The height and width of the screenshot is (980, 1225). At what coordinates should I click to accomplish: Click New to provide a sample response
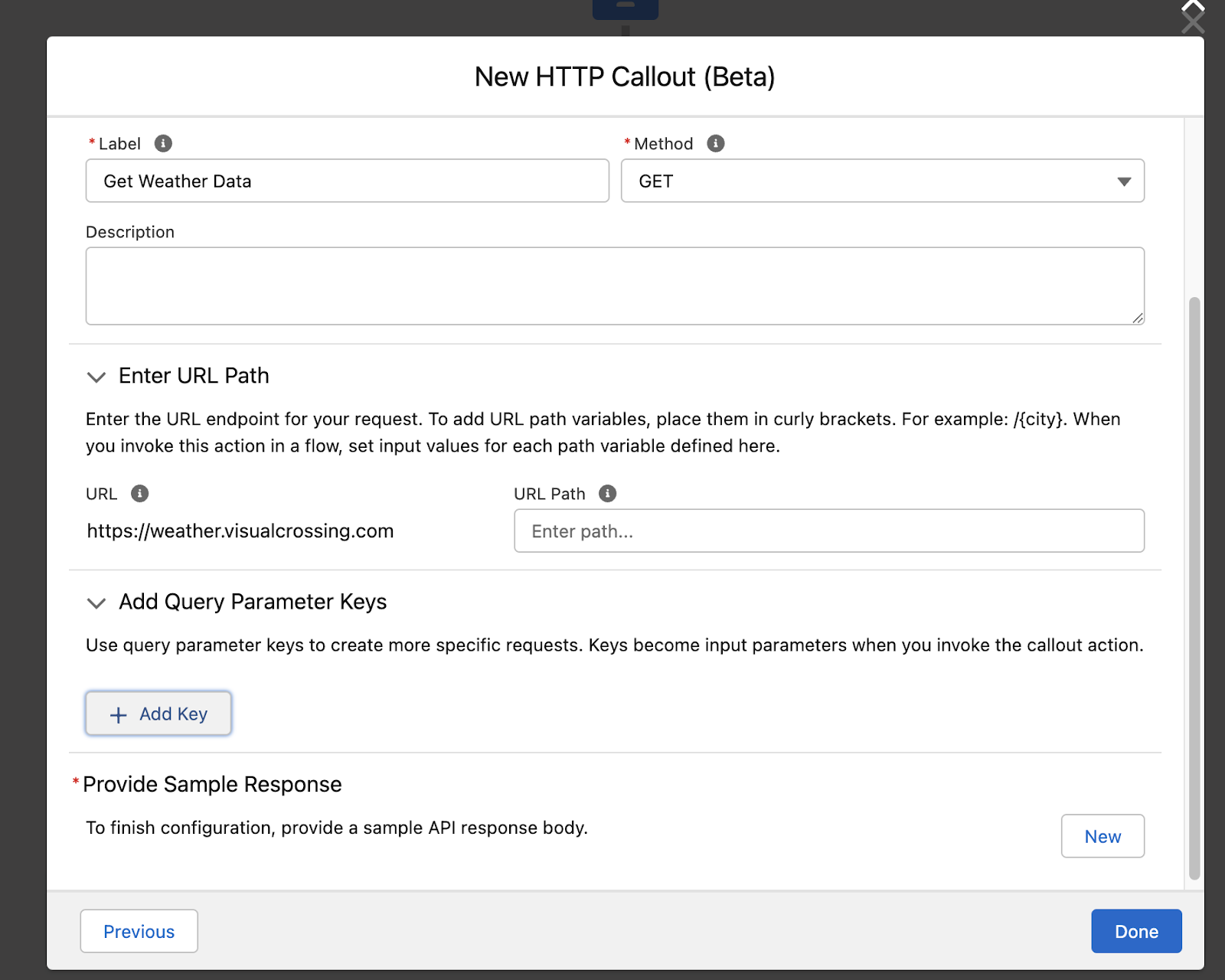click(x=1102, y=836)
